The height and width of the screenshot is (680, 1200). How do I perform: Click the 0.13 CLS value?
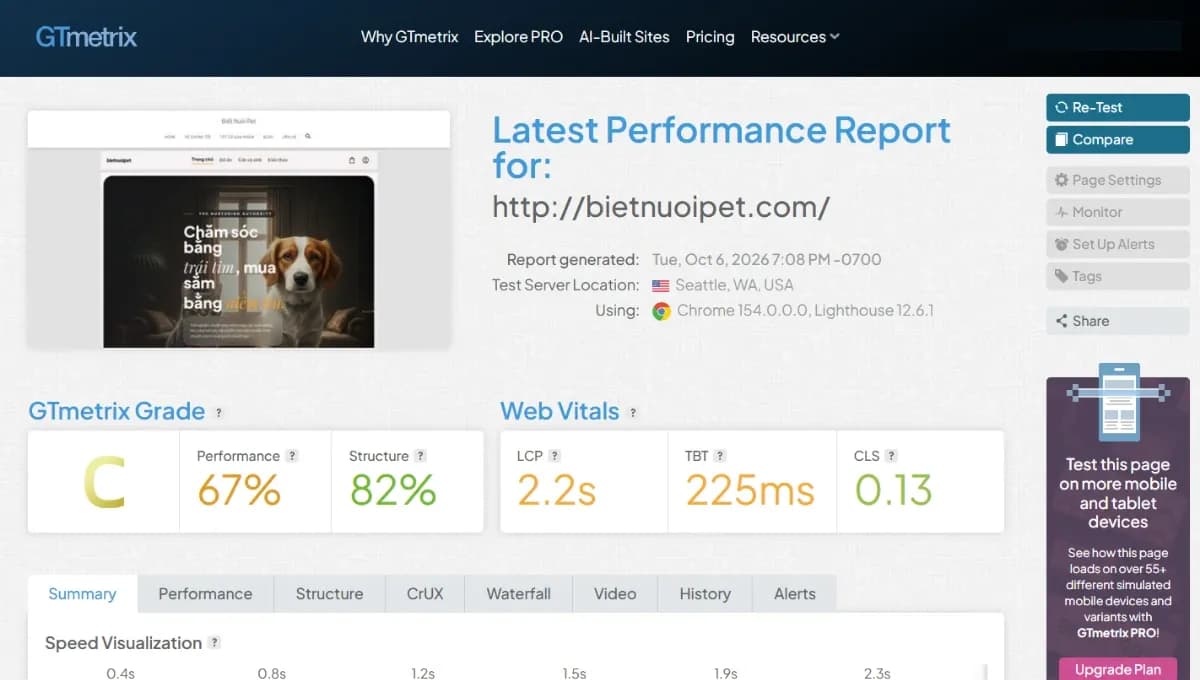point(894,490)
